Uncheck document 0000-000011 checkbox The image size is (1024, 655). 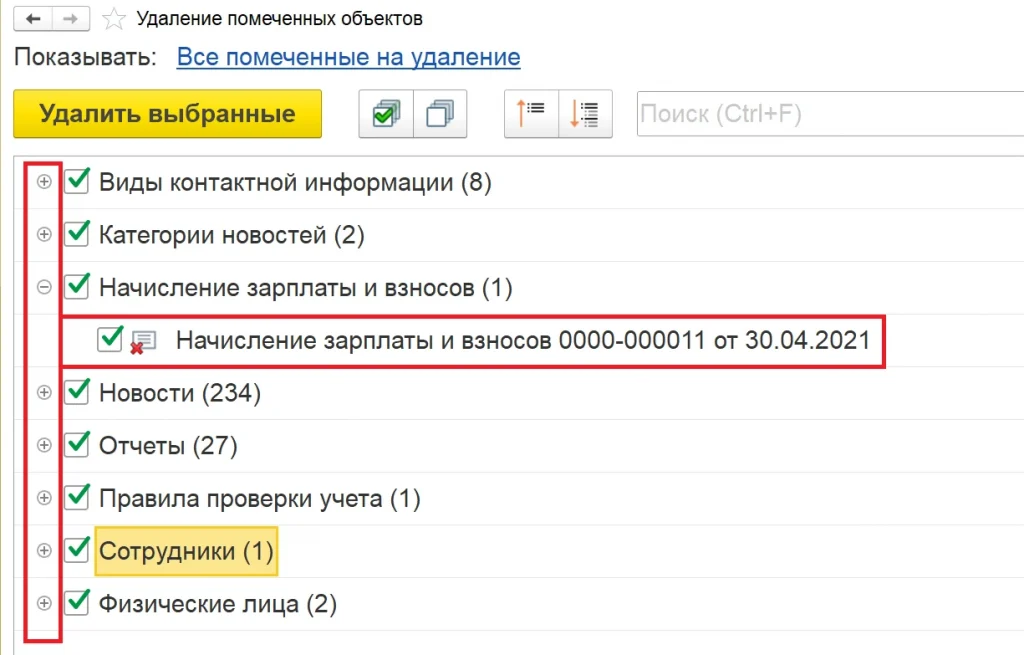[110, 340]
